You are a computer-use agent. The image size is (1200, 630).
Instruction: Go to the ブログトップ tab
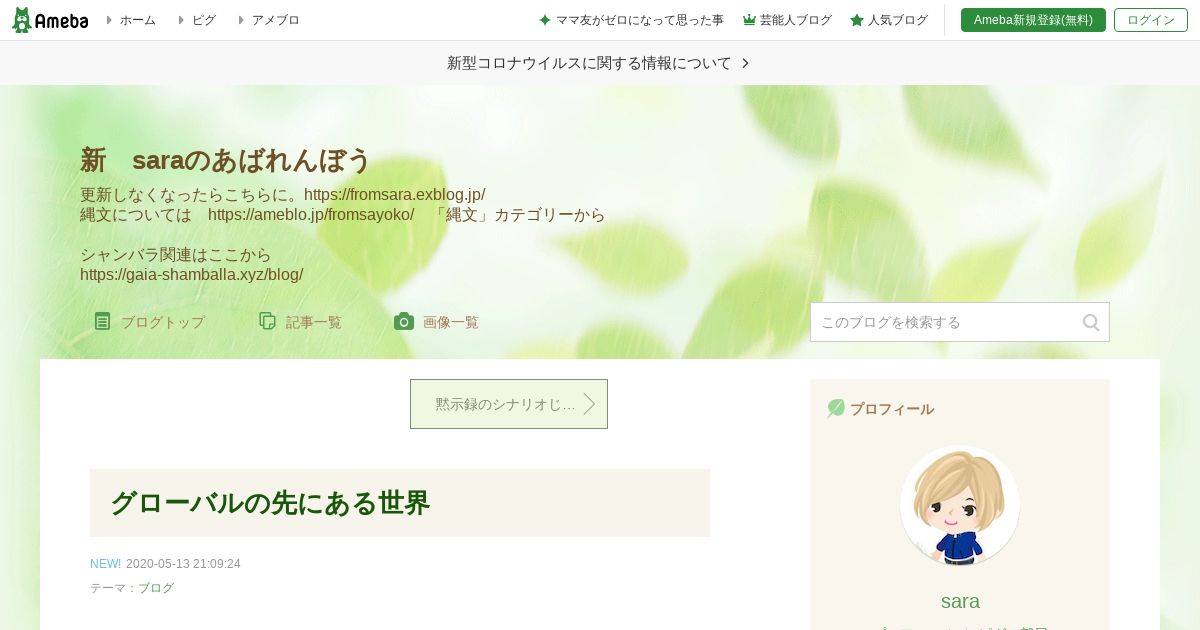click(150, 322)
